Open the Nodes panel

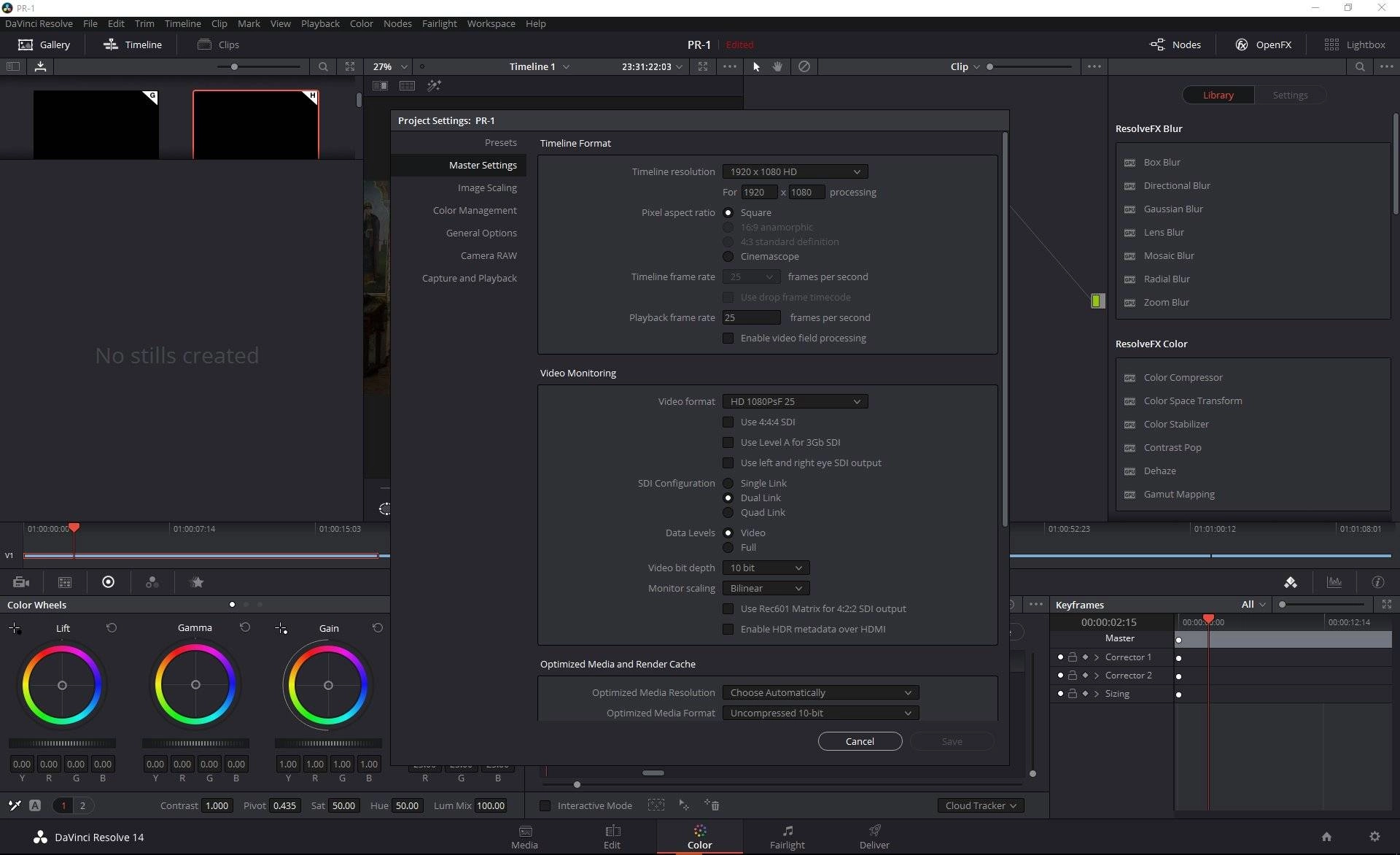1175,45
